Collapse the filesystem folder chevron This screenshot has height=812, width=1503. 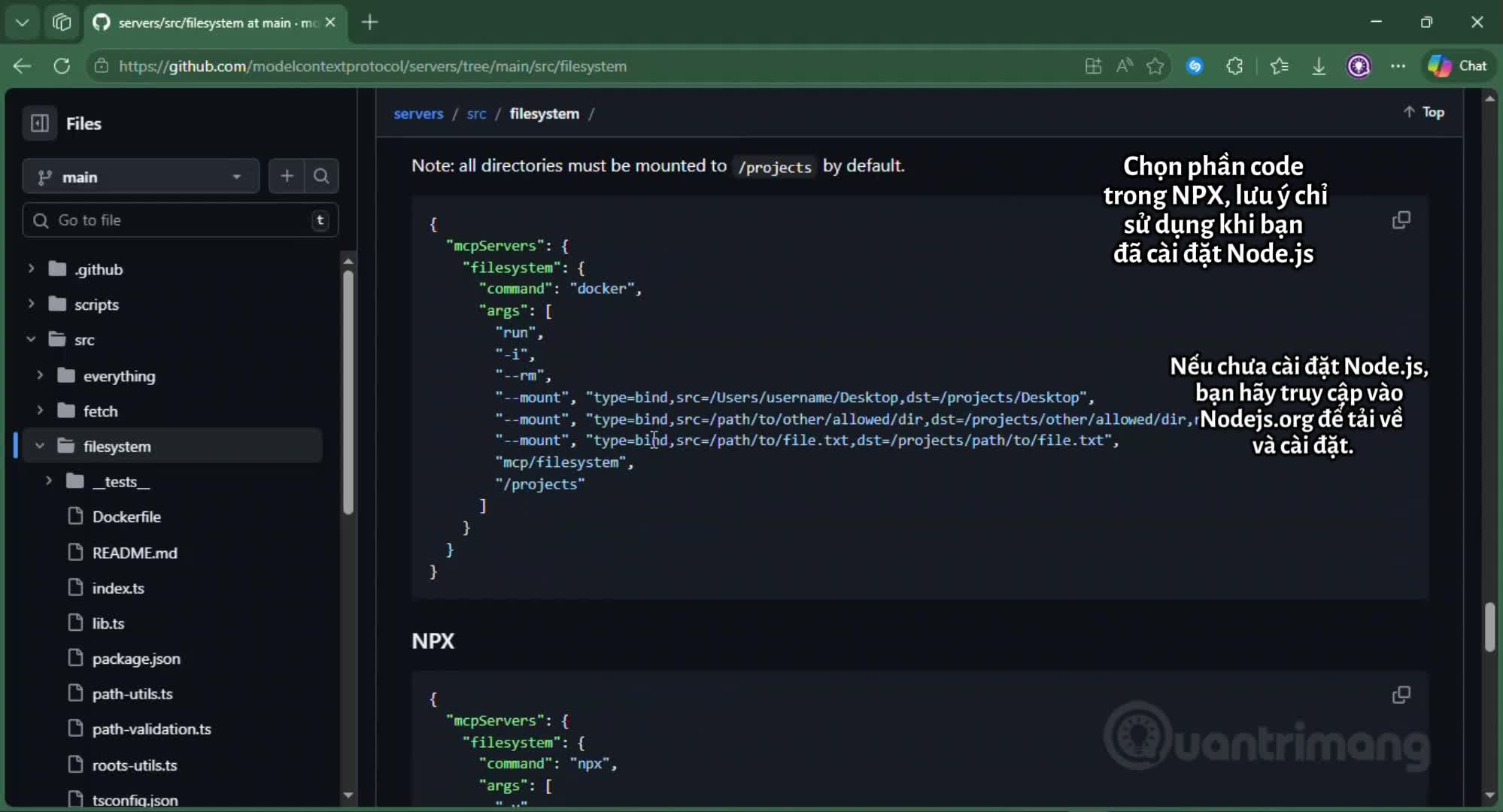tap(40, 446)
